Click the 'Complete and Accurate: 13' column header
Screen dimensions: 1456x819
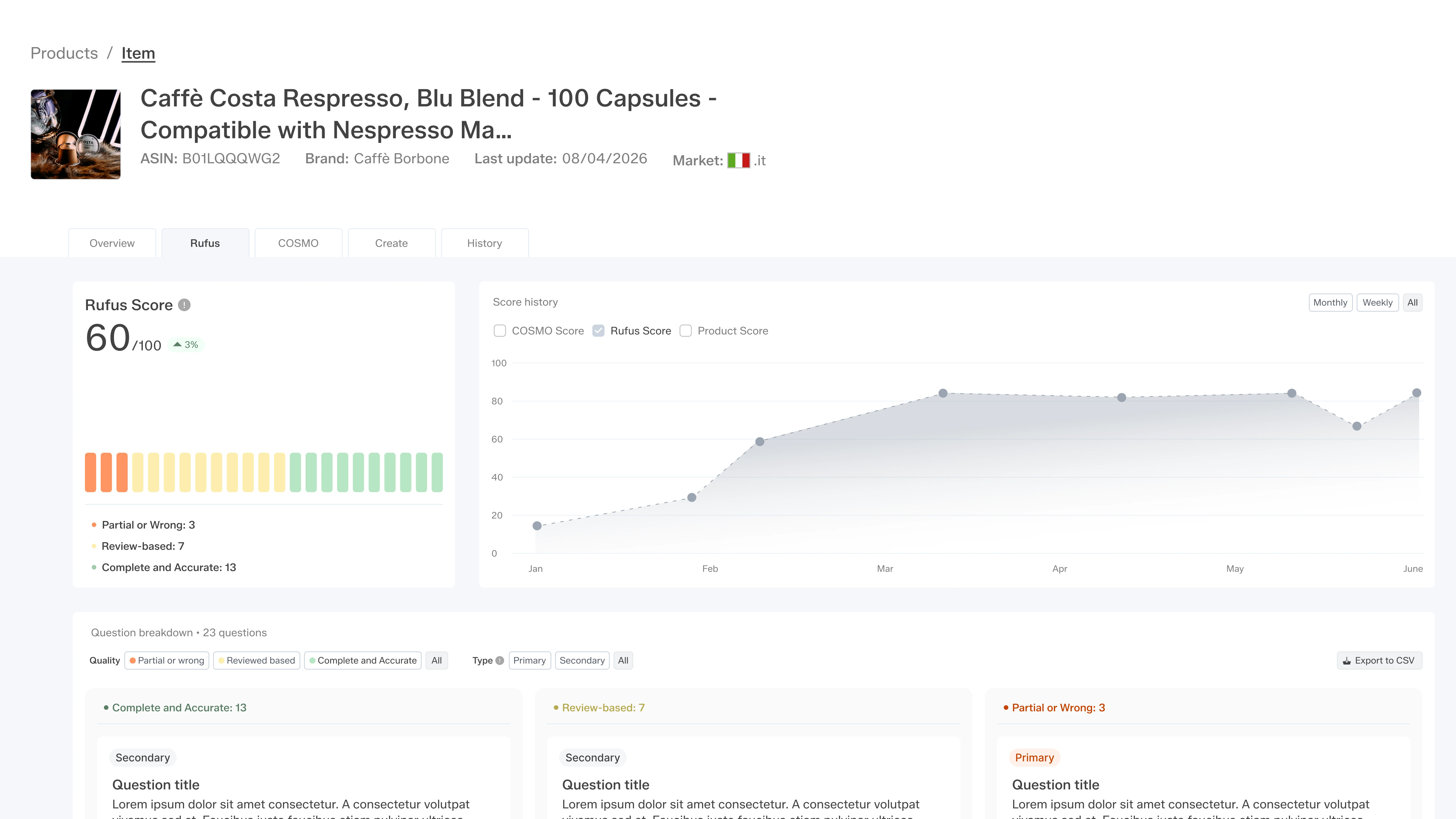point(179,708)
